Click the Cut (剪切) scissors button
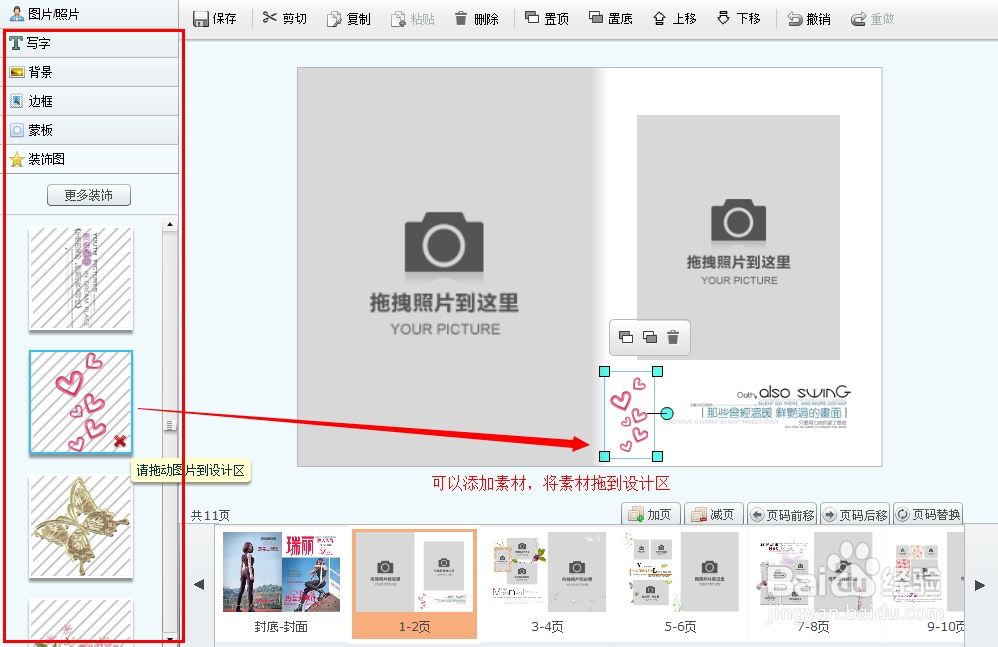This screenshot has width=998, height=647. (285, 19)
